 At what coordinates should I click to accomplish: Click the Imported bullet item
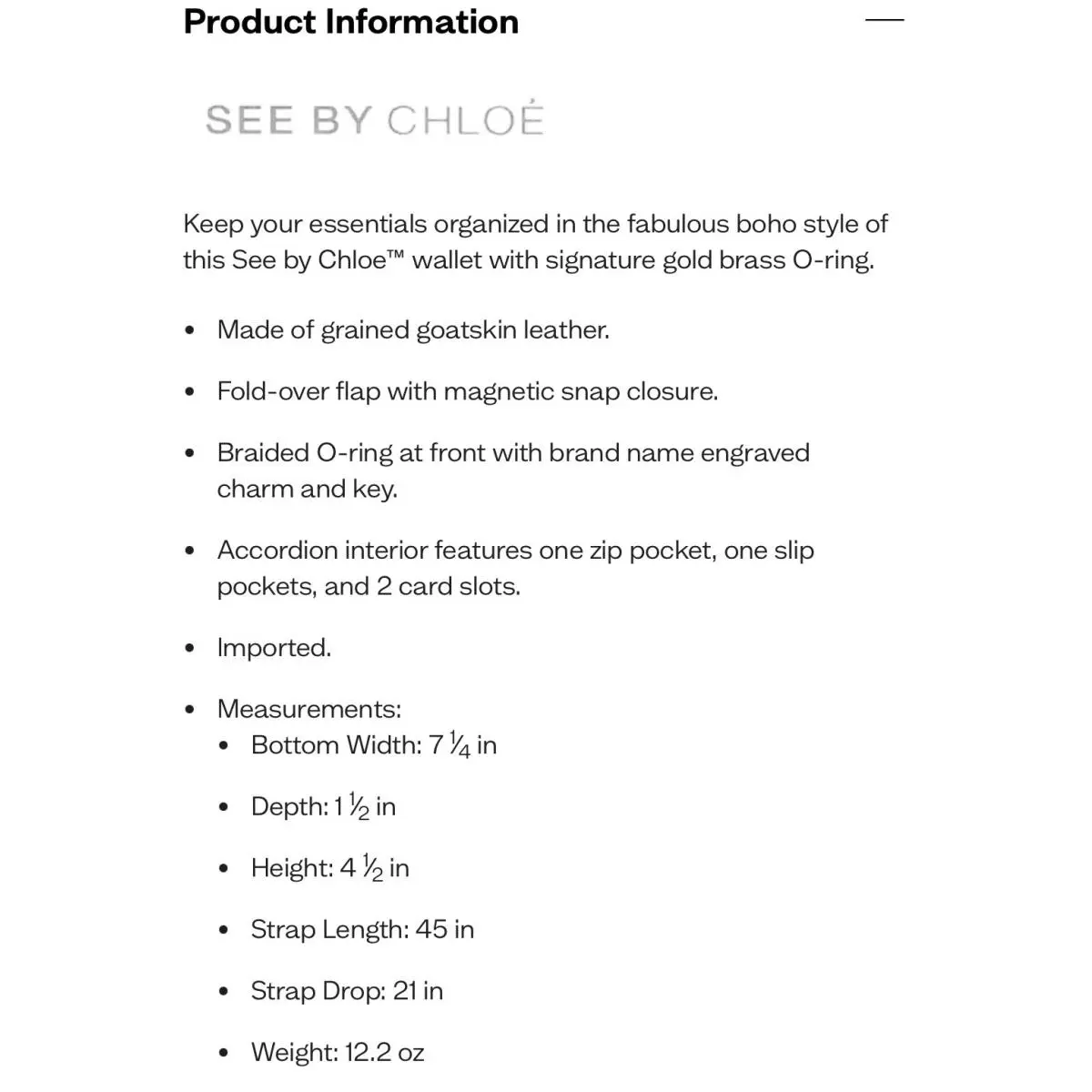(x=274, y=648)
